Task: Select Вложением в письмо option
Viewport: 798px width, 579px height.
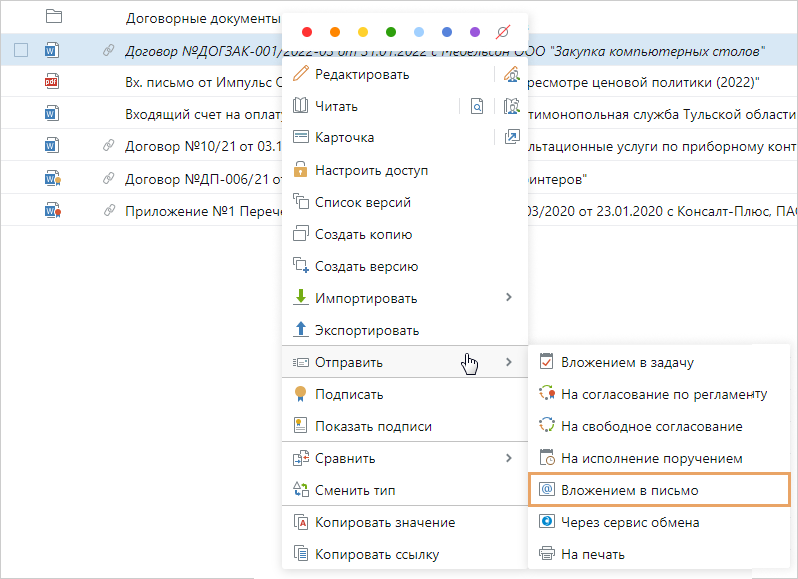Action: pyautogui.click(x=629, y=490)
